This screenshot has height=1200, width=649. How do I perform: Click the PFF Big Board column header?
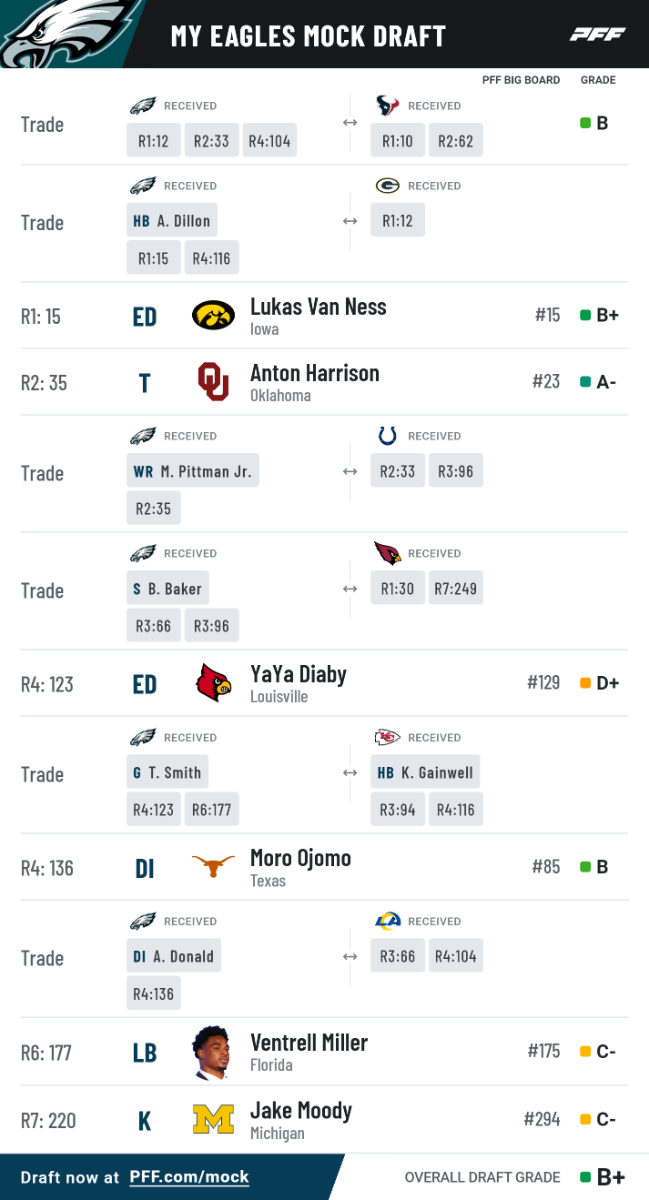point(521,80)
